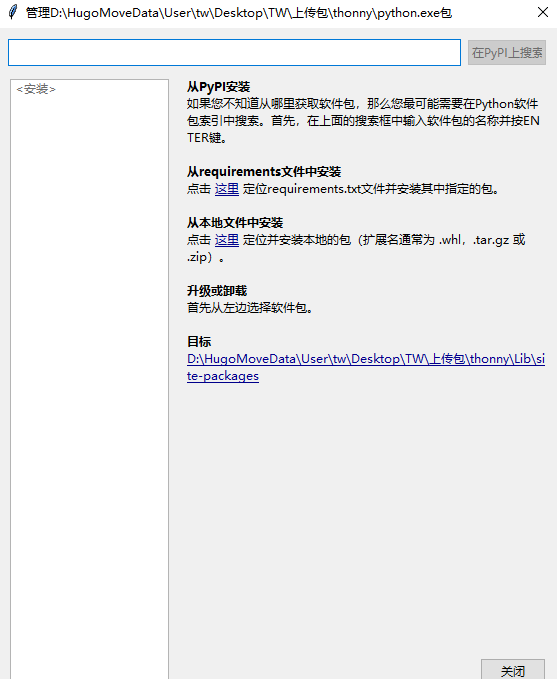This screenshot has height=679, width=557.
Task: Open 这里 link for local package install
Action: pos(227,240)
